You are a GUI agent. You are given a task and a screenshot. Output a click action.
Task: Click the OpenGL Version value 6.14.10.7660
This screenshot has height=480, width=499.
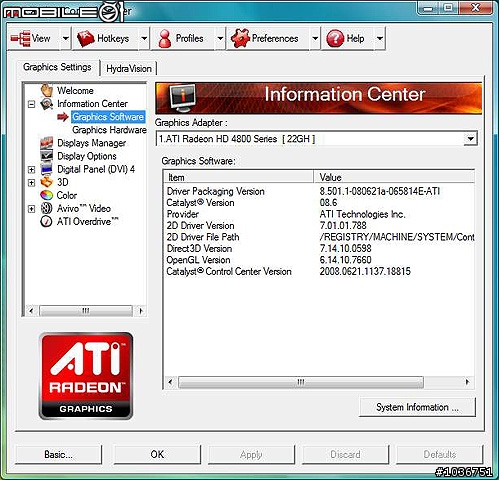(x=346, y=260)
